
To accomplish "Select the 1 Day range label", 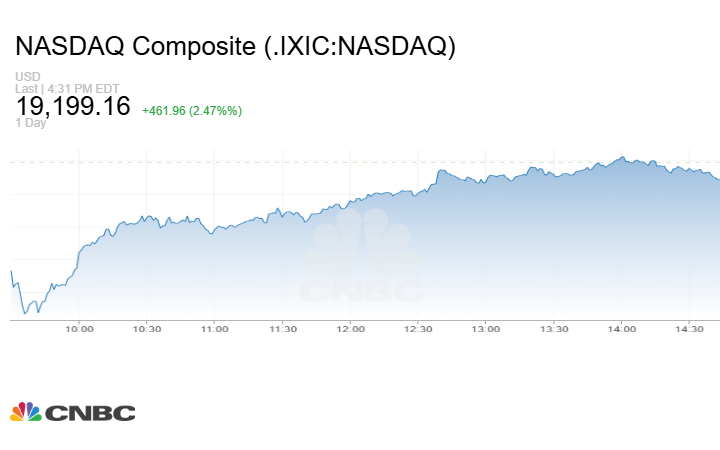I will point(30,123).
